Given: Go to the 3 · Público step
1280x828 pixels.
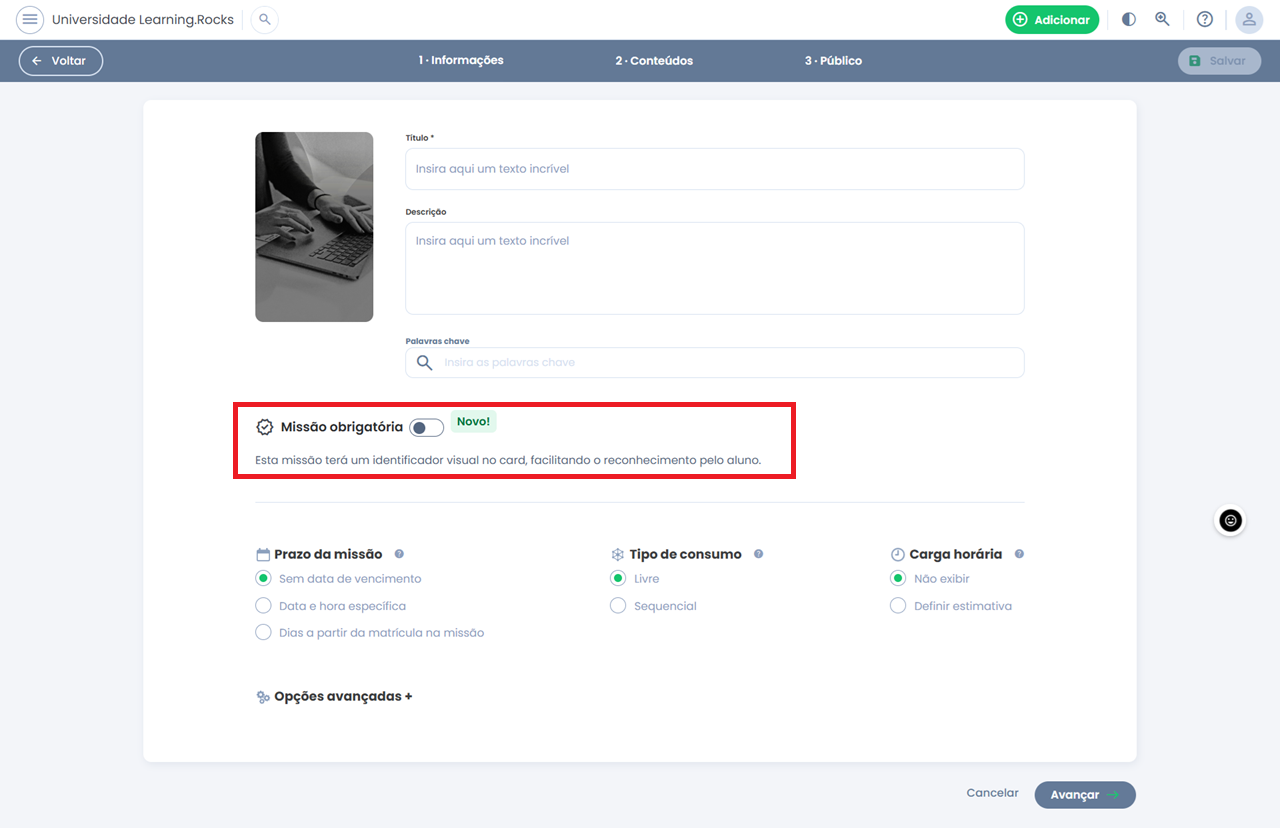Looking at the screenshot, I should [x=833, y=60].
